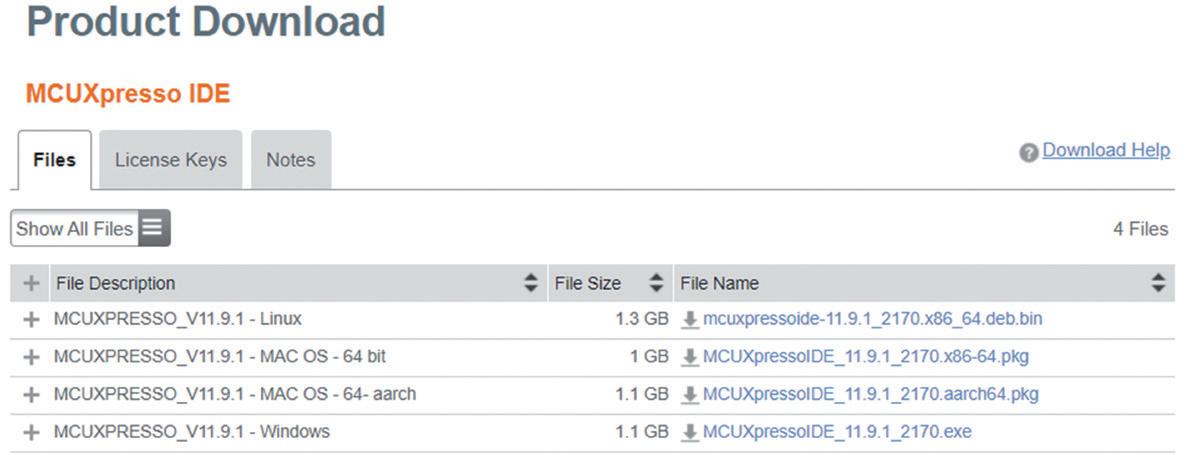Expand the MCUXPRESSO_V11.9.1 Windows row
The width and height of the screenshot is (1195, 455).
(x=31, y=432)
